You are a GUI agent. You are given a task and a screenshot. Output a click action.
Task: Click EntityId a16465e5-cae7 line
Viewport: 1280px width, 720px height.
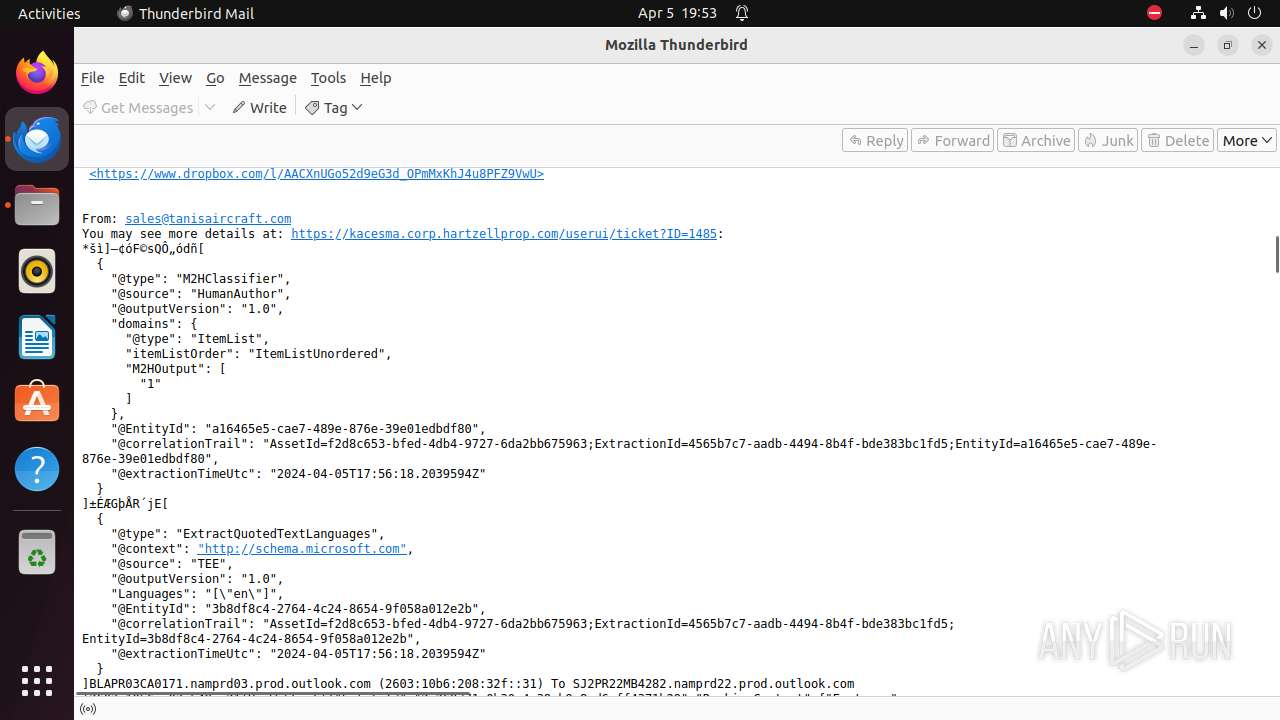click(298, 429)
